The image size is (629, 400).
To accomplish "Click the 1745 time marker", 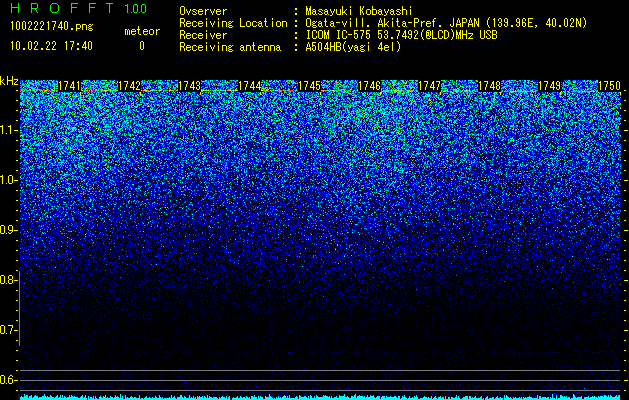I will point(310,86).
